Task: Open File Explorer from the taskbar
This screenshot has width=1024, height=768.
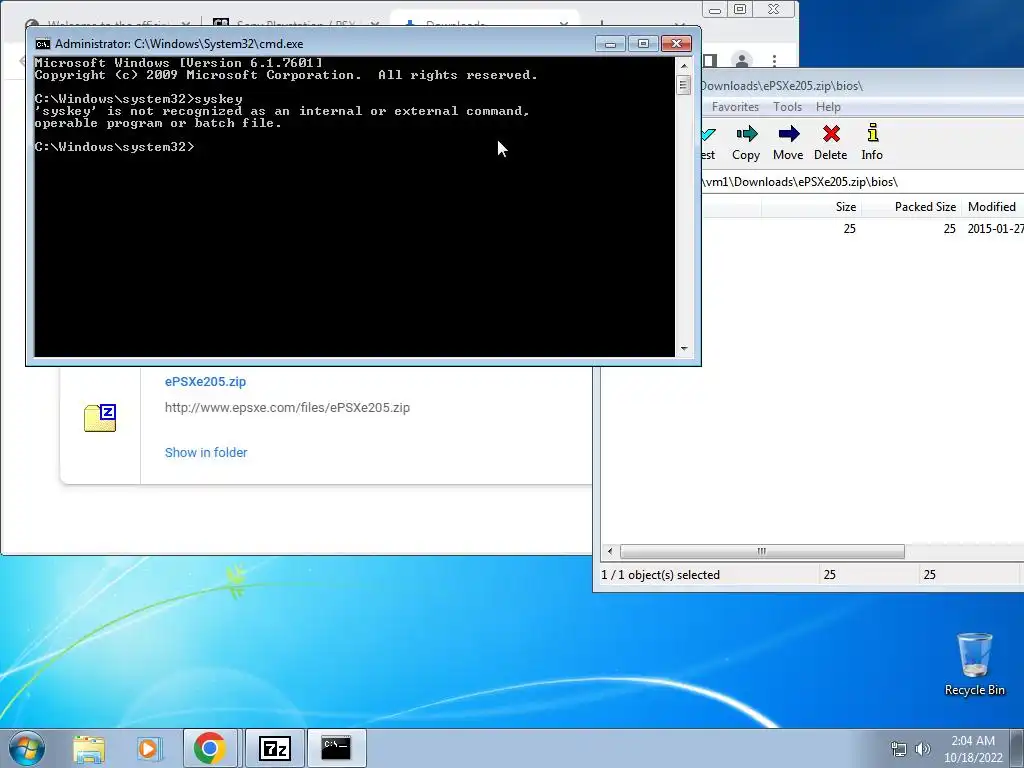Action: pos(89,748)
